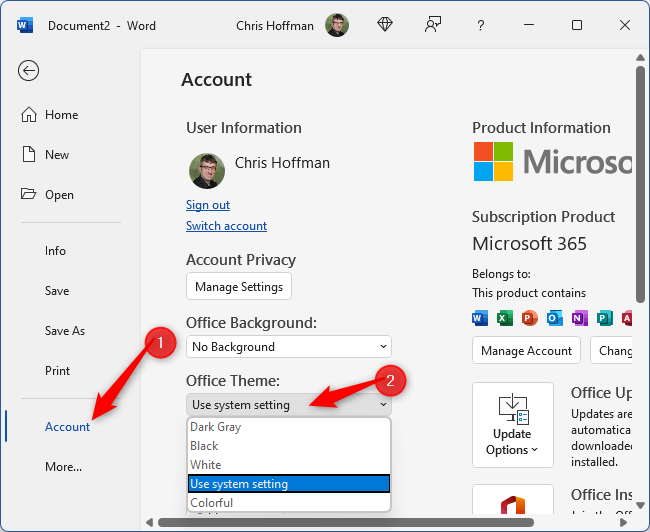Click the Sign out link
650x532 pixels.
pos(208,205)
